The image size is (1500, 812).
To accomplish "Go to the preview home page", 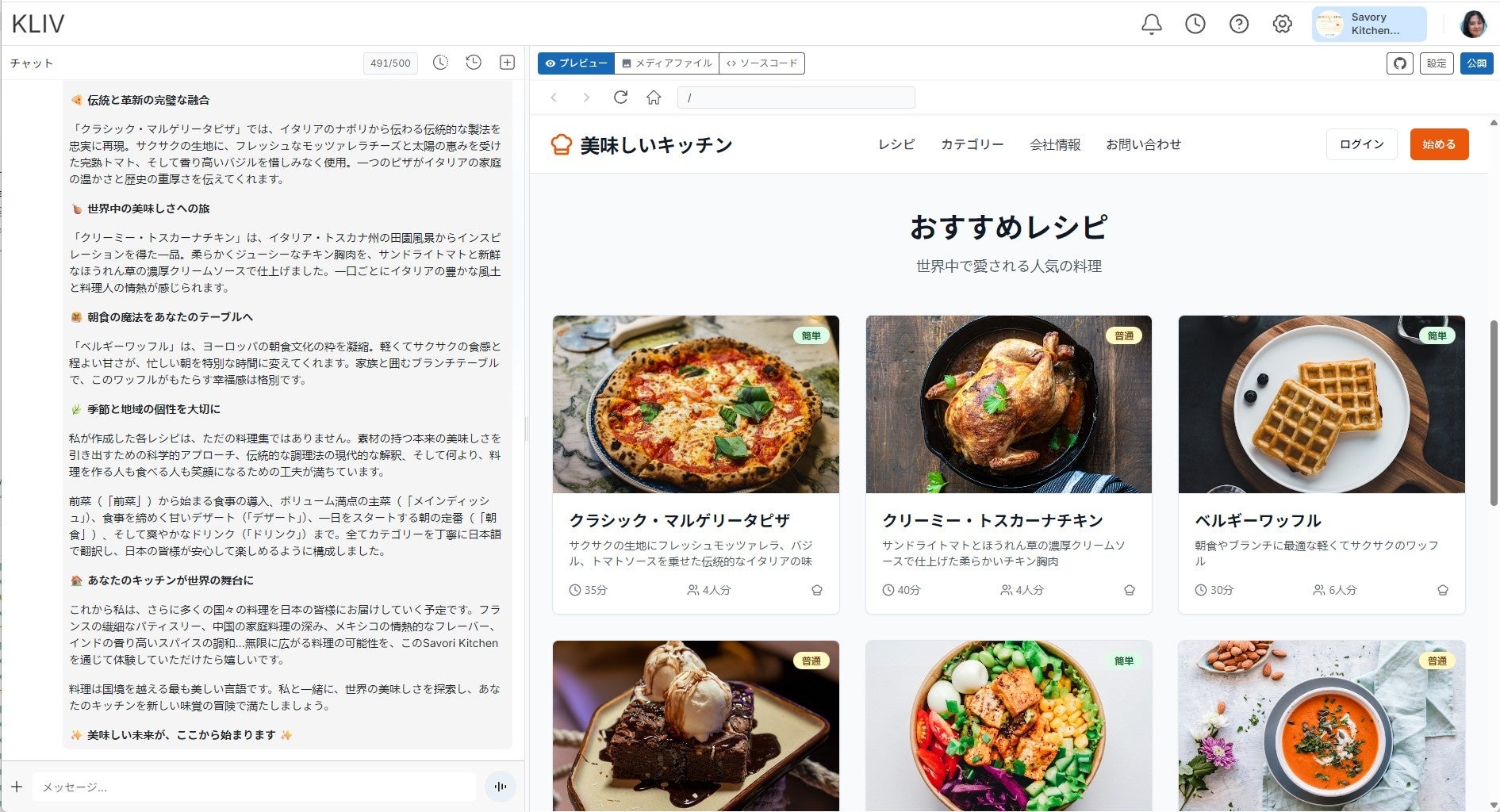I will 654,98.
